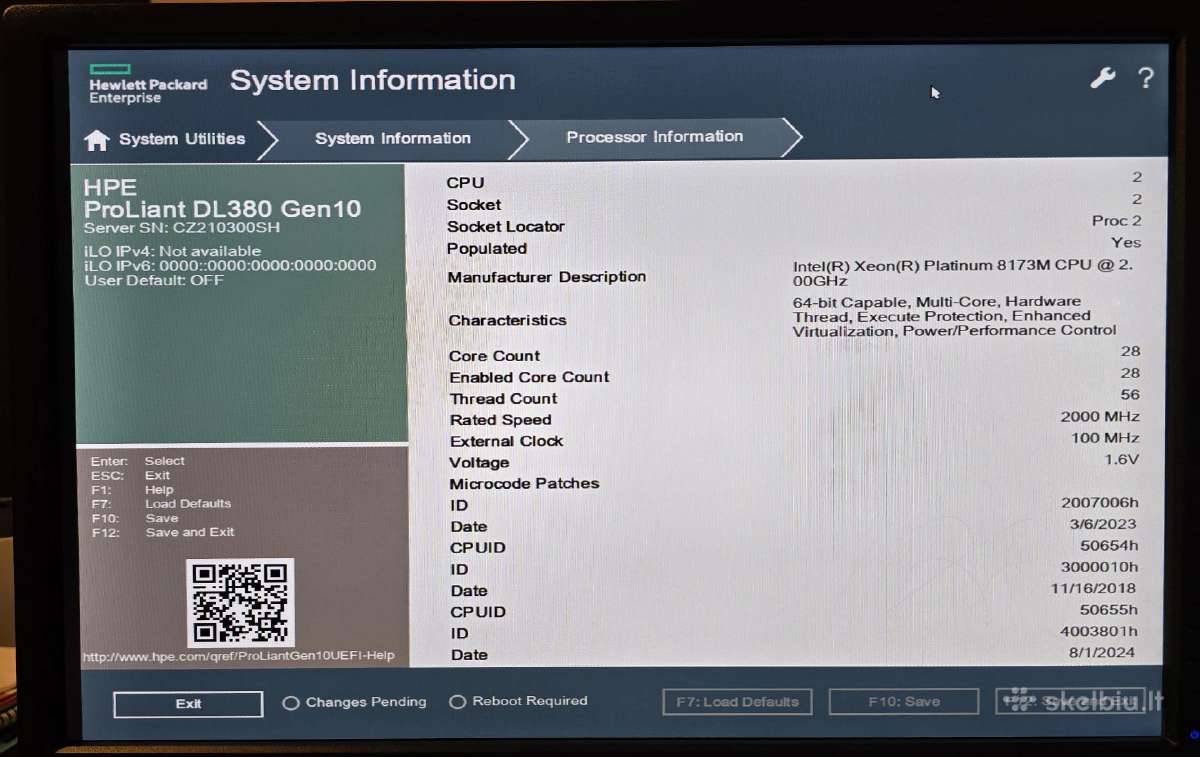This screenshot has height=757, width=1200.
Task: Click the microcode ID 3000010h
Action: point(1099,567)
